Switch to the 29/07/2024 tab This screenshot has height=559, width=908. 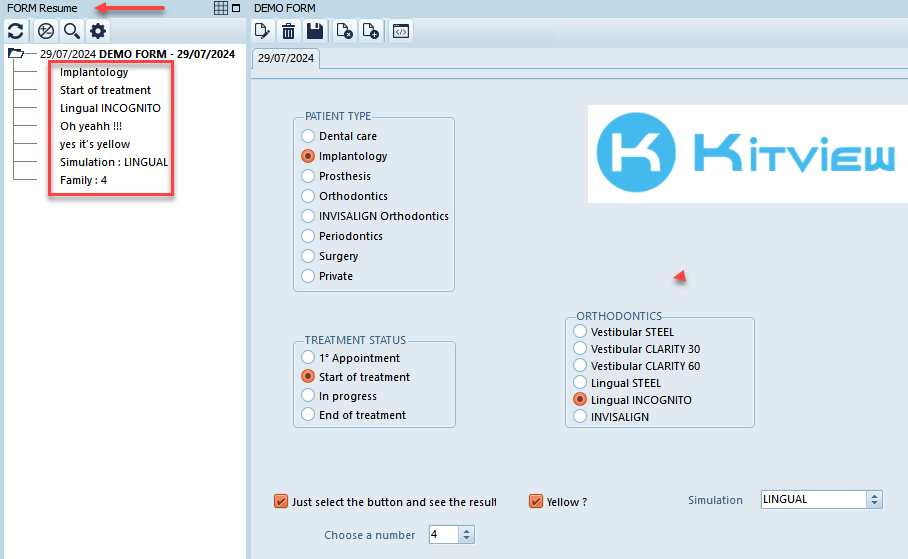point(286,58)
